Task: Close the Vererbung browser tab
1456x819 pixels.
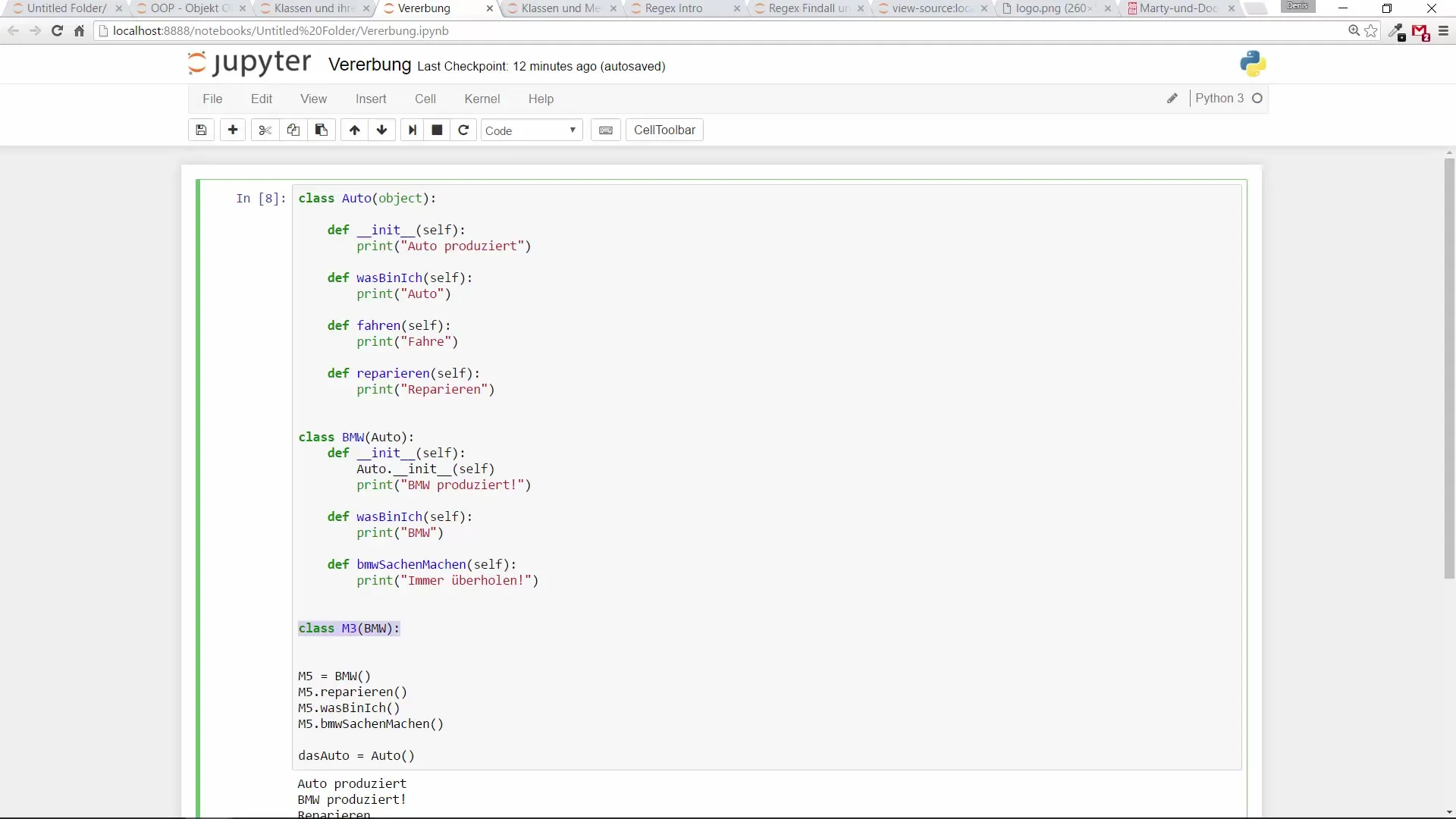Action: click(490, 8)
